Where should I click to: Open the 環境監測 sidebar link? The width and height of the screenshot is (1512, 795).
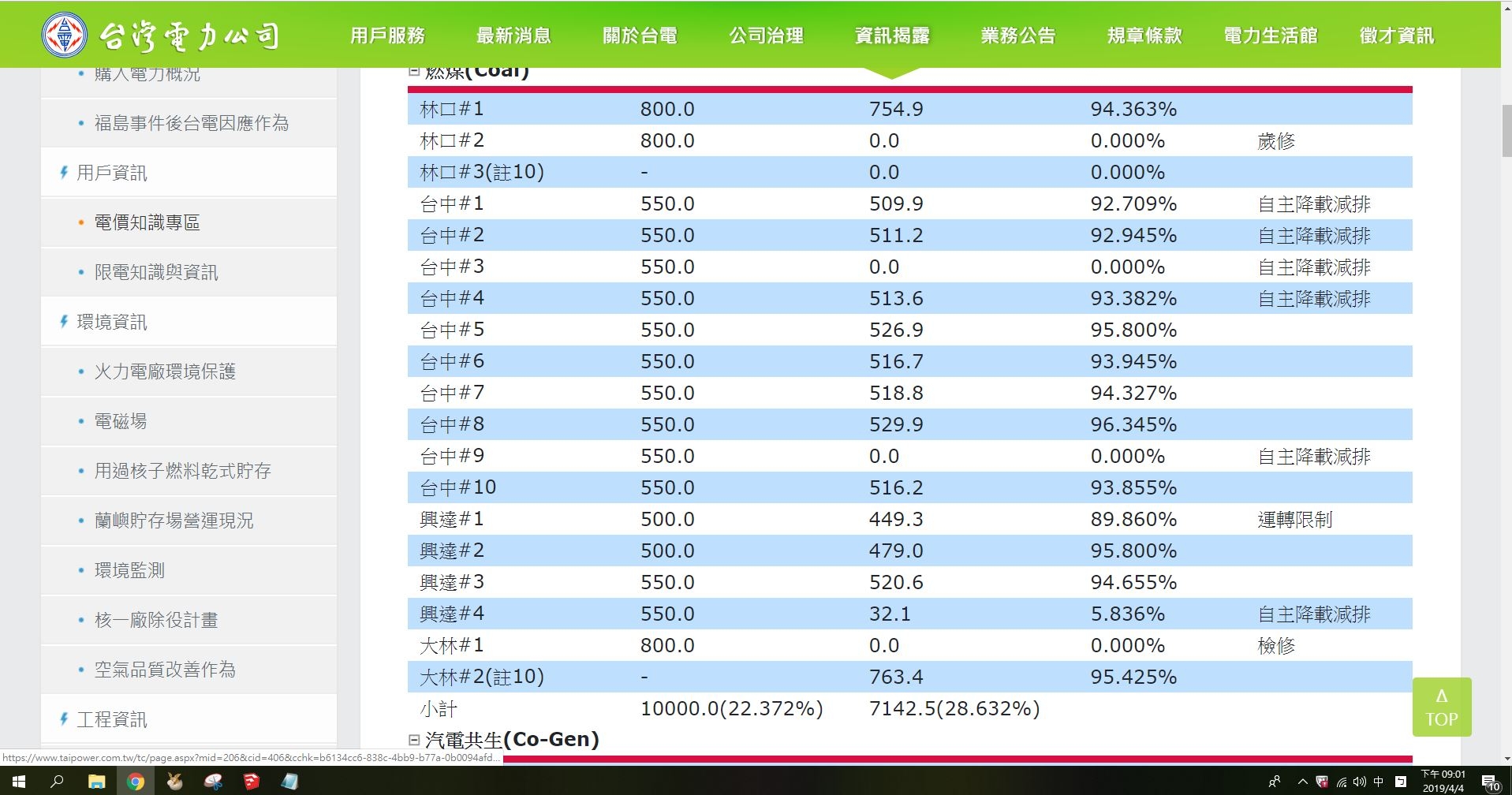(129, 570)
